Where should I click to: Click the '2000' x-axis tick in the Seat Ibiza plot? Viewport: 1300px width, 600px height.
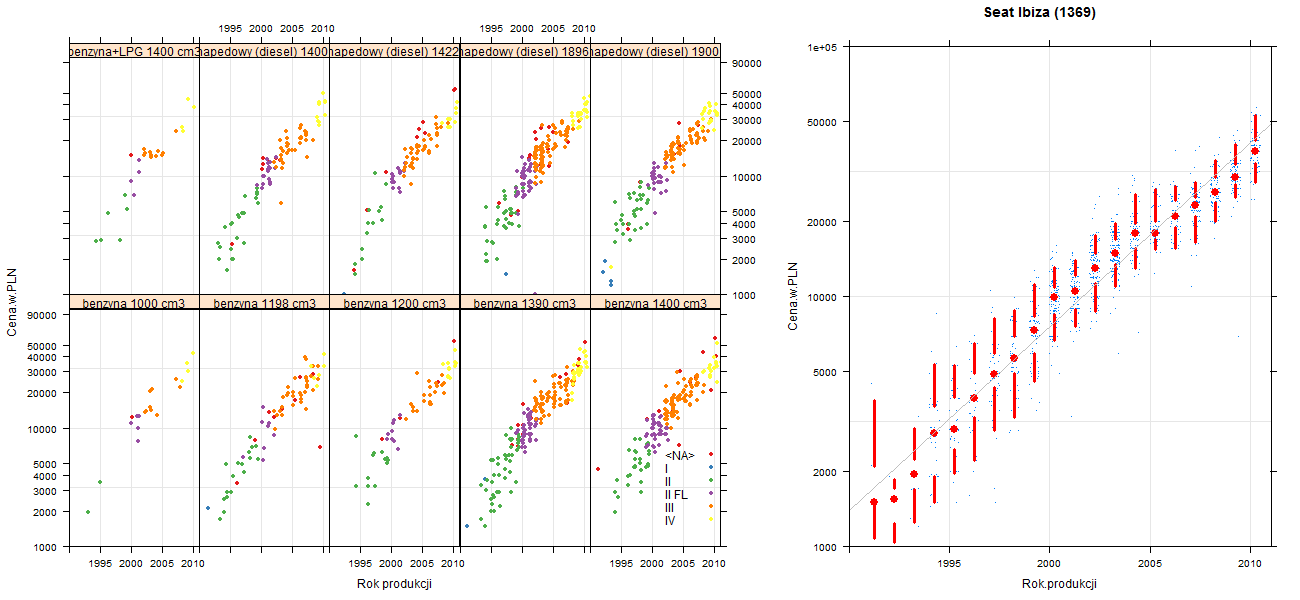1048,564
